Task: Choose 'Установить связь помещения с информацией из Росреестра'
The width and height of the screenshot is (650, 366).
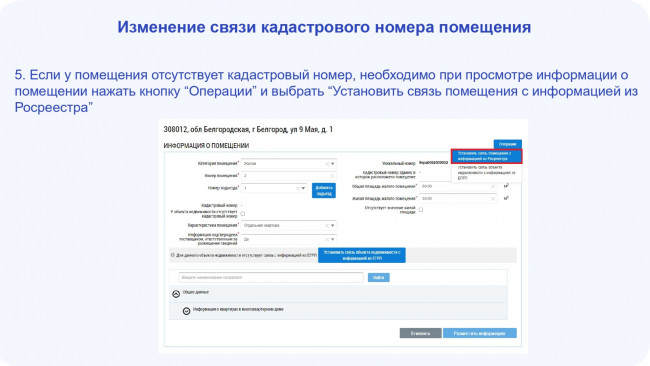Action: (486, 156)
